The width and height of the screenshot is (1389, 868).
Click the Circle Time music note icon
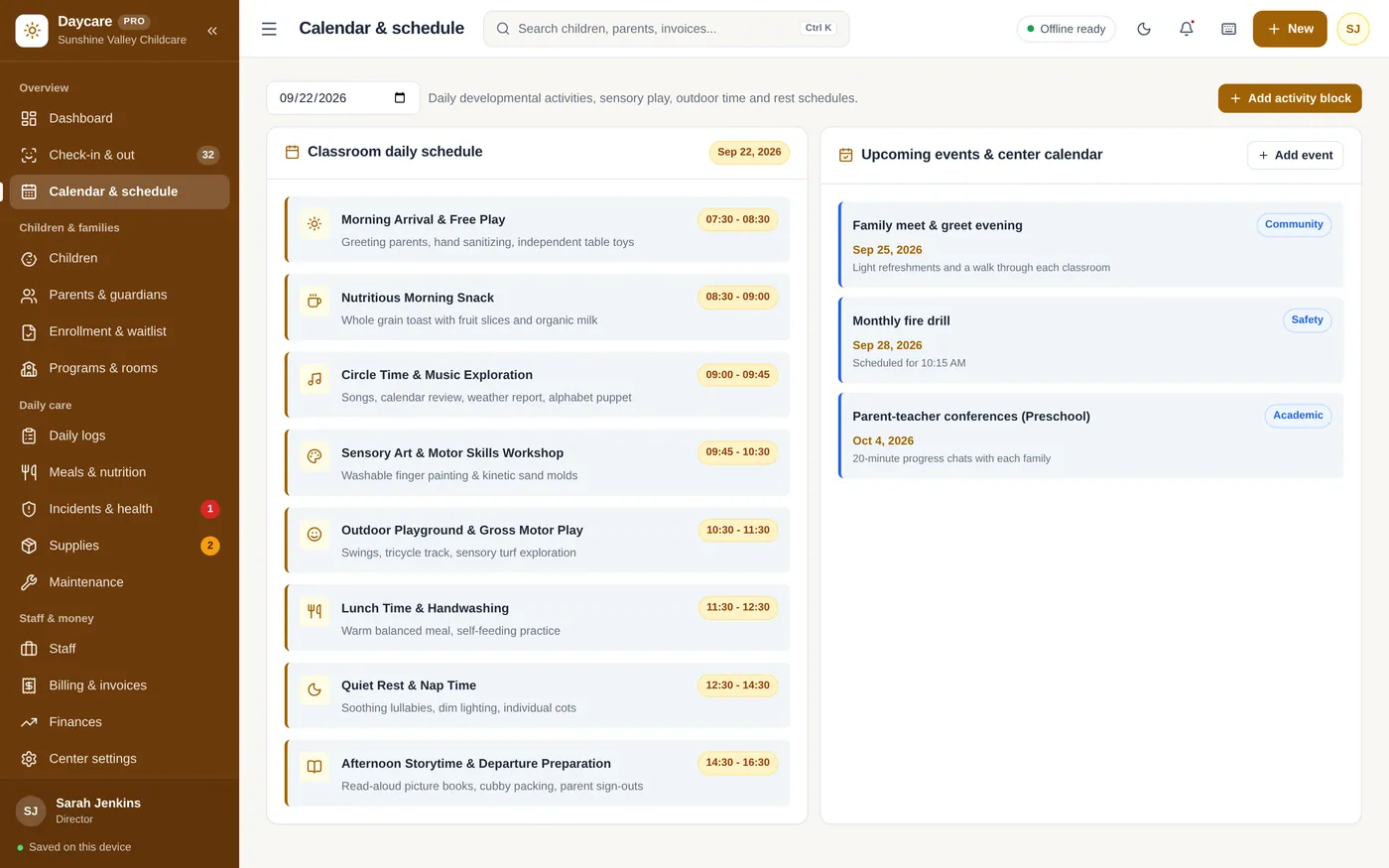pyautogui.click(x=315, y=379)
